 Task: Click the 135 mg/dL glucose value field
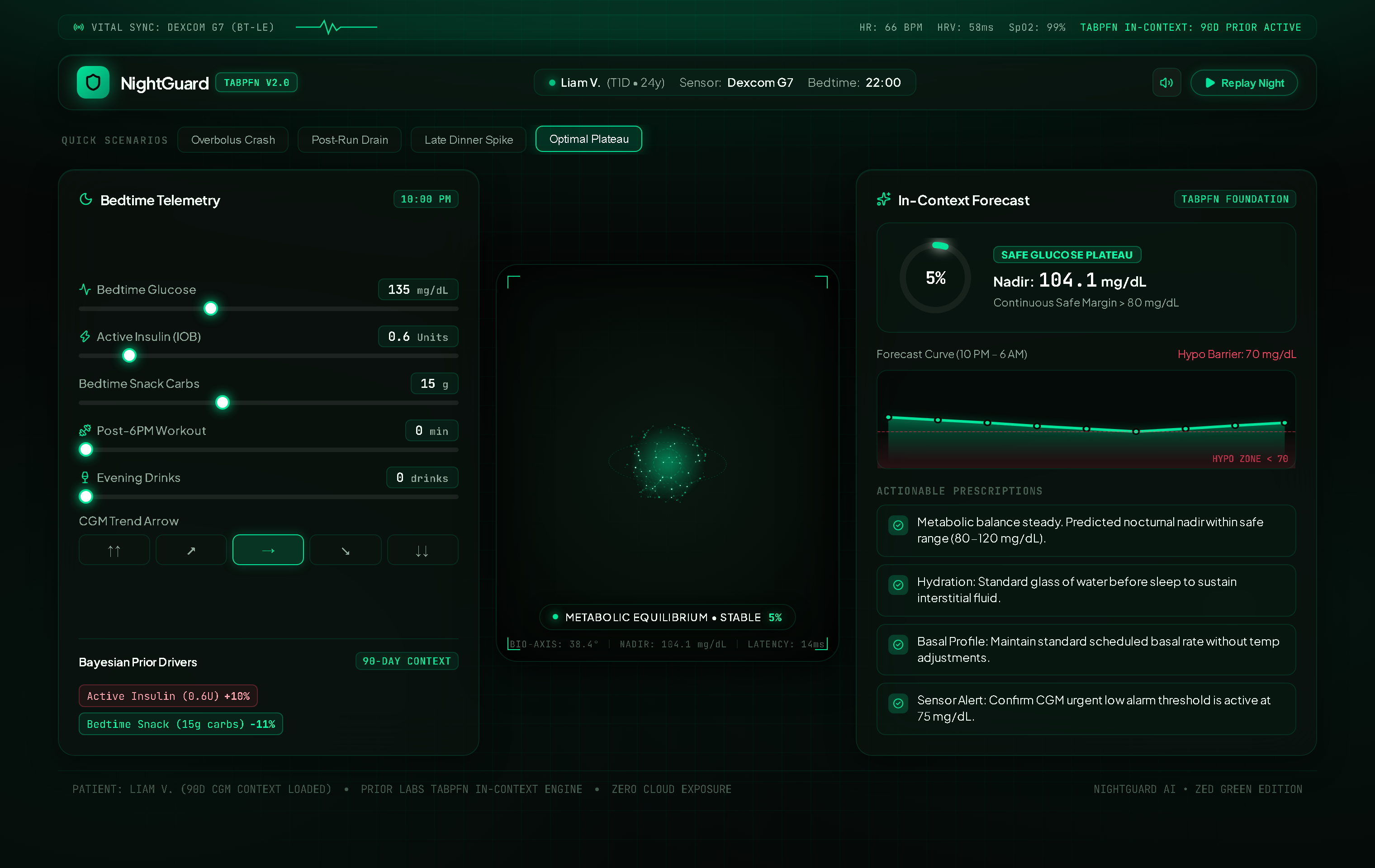tap(418, 289)
